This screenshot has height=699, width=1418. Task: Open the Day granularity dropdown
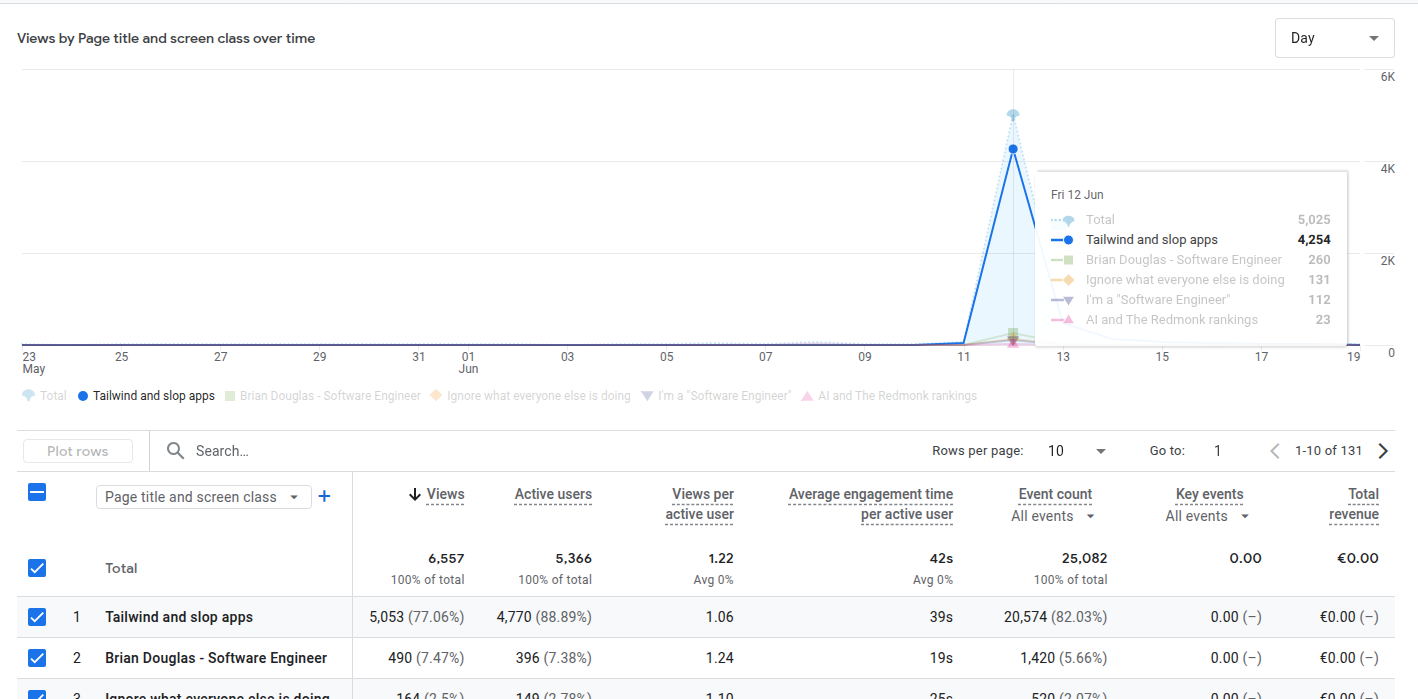pyautogui.click(x=1334, y=38)
